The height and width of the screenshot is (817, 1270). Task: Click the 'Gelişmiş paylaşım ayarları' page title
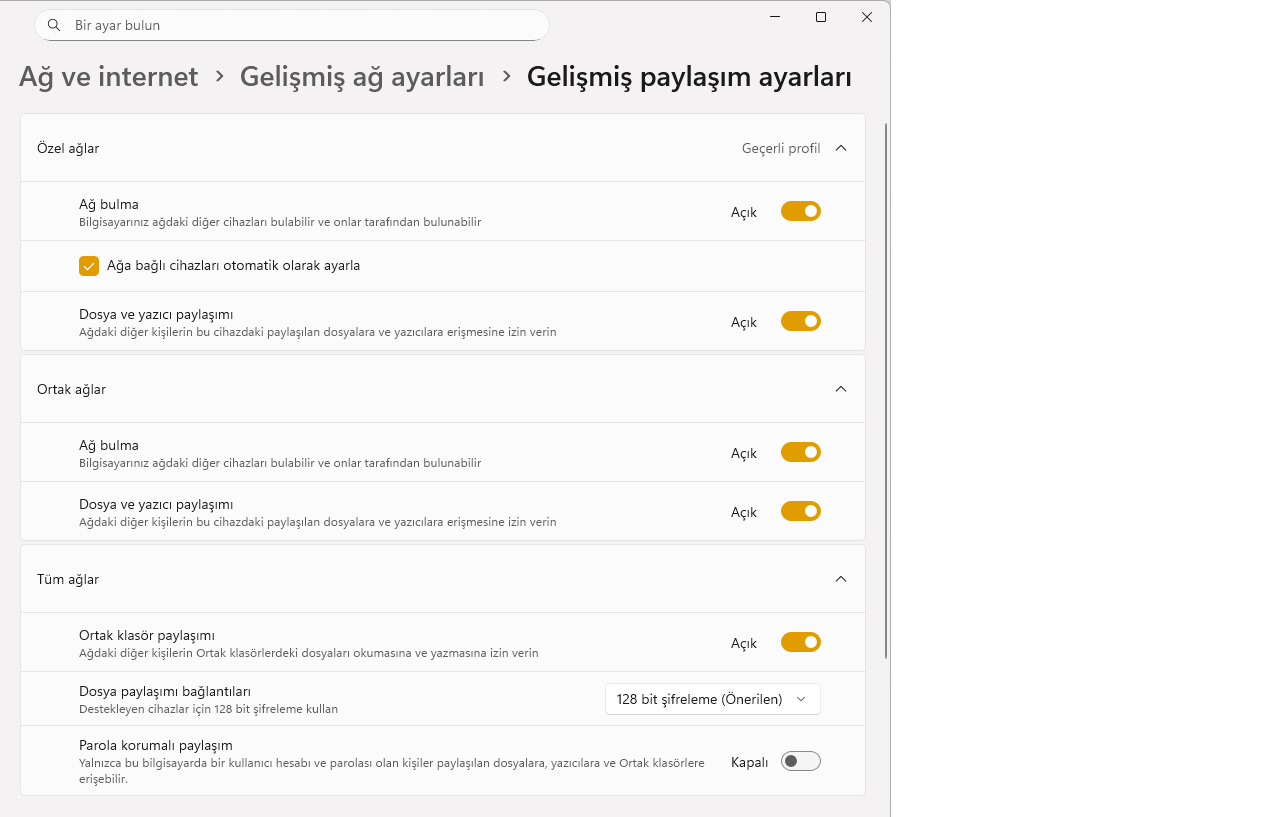pos(689,77)
